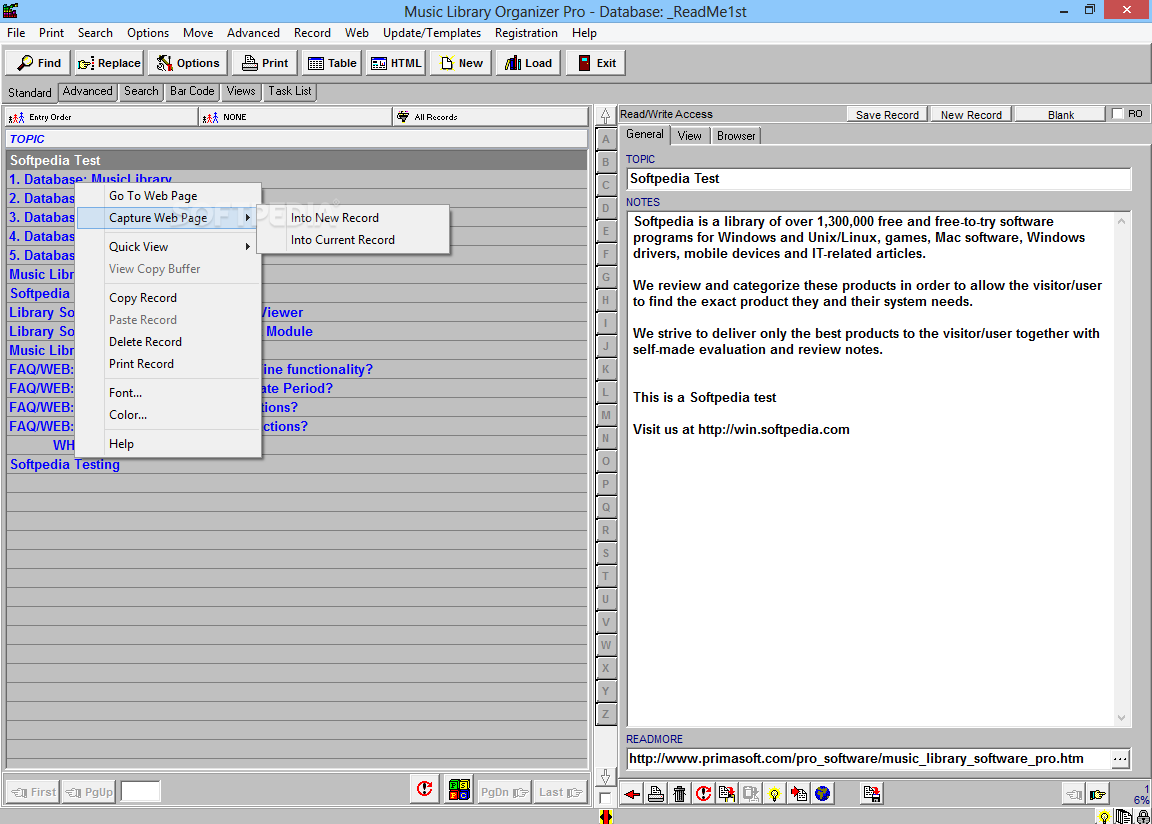
Task: Click the Print toolbar button
Action: pos(264,63)
